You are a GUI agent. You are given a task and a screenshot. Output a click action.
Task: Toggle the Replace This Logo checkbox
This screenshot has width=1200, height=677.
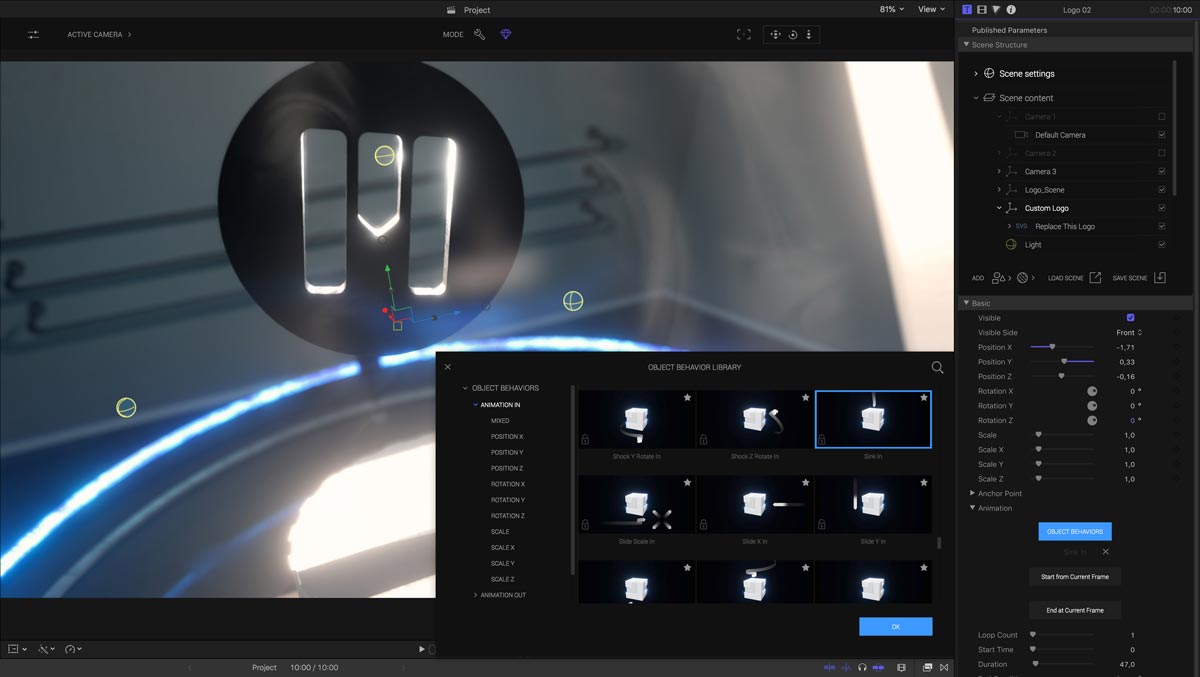pyautogui.click(x=1162, y=226)
